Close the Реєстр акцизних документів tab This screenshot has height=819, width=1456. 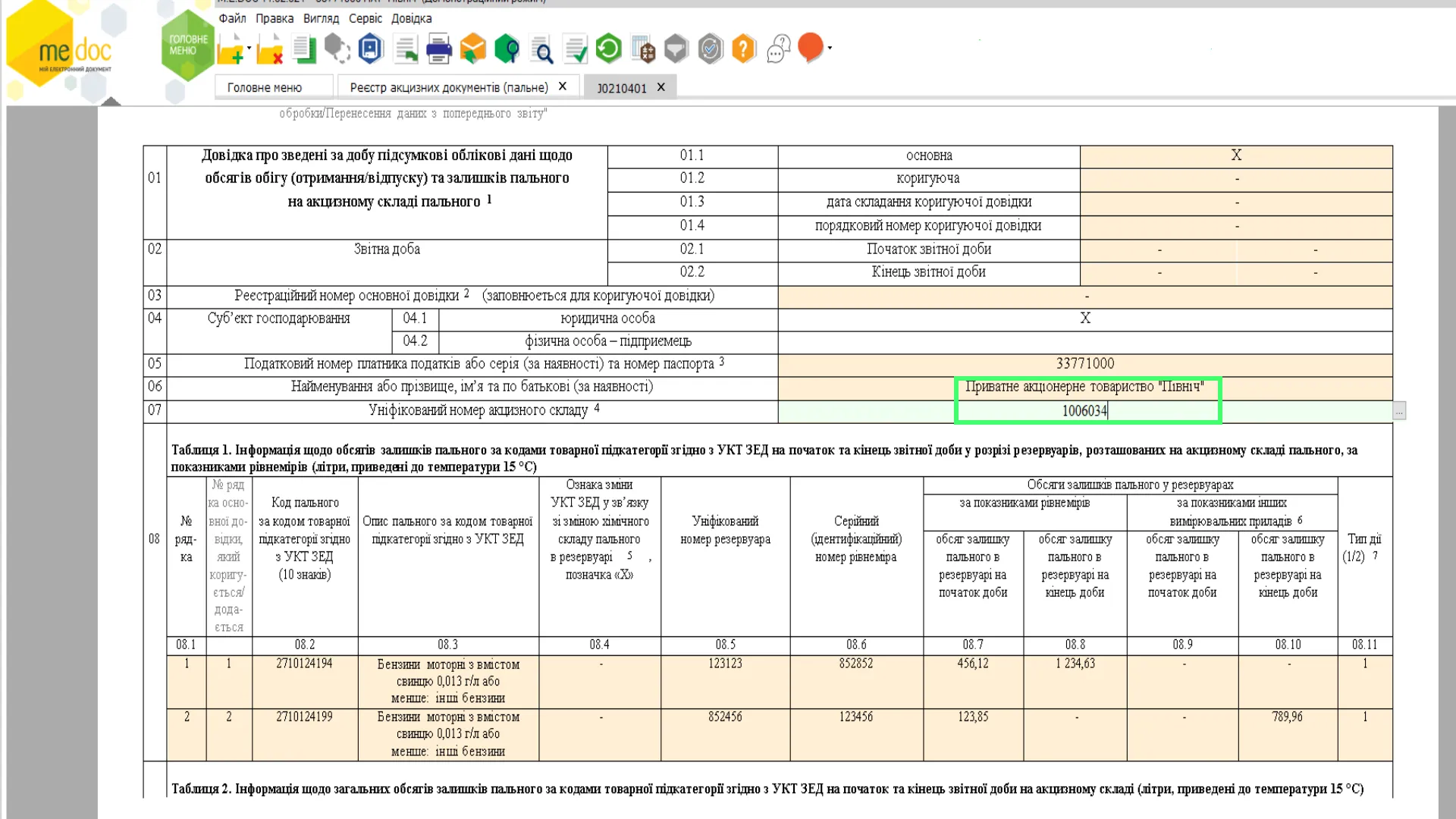pyautogui.click(x=563, y=86)
